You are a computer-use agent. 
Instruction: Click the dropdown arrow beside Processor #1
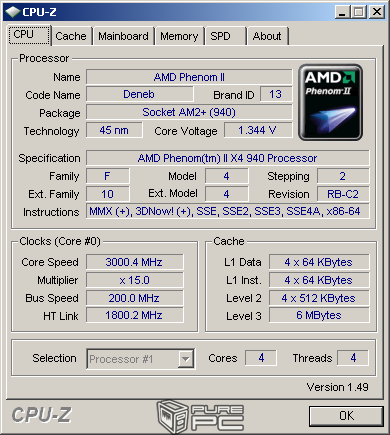point(185,359)
